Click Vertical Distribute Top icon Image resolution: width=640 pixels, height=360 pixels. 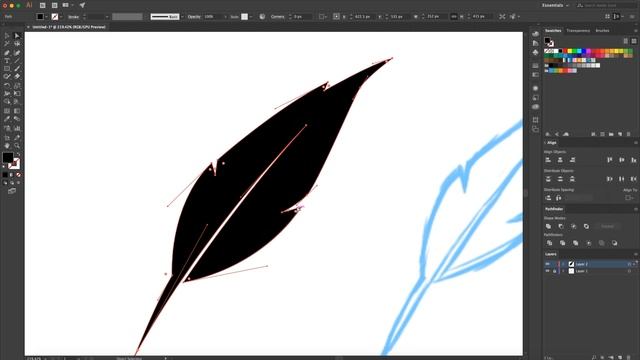pos(548,179)
